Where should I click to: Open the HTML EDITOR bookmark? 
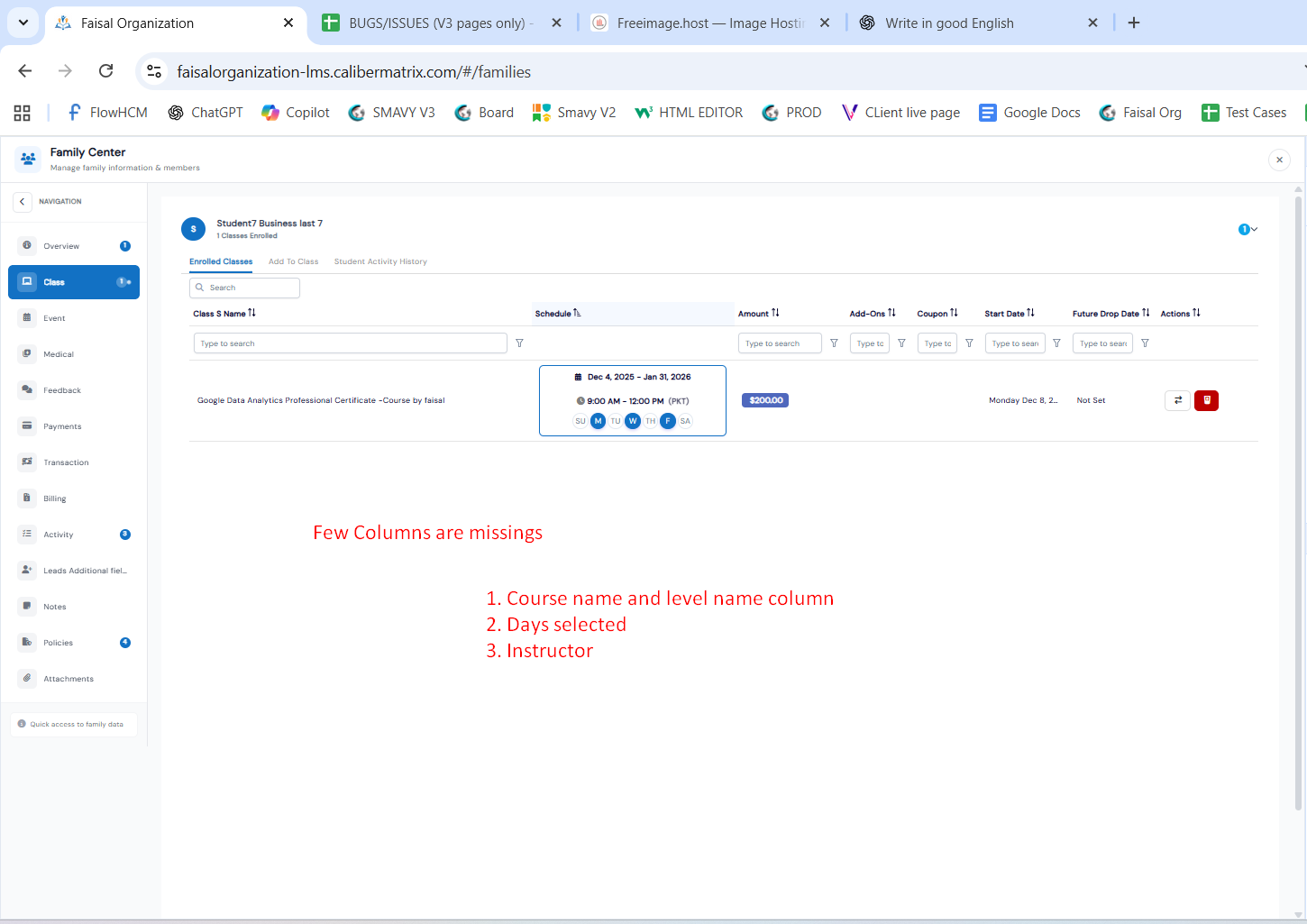(689, 113)
